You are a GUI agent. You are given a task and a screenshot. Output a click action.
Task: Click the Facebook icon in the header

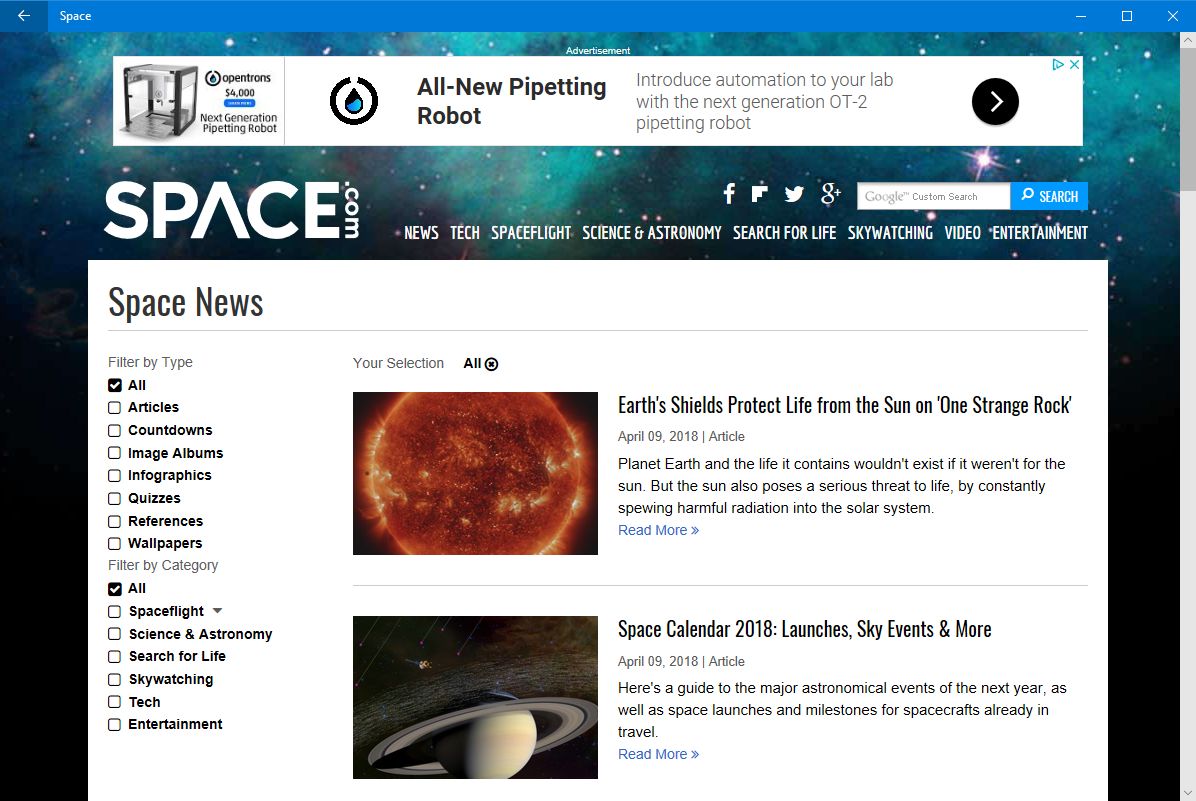tap(728, 193)
